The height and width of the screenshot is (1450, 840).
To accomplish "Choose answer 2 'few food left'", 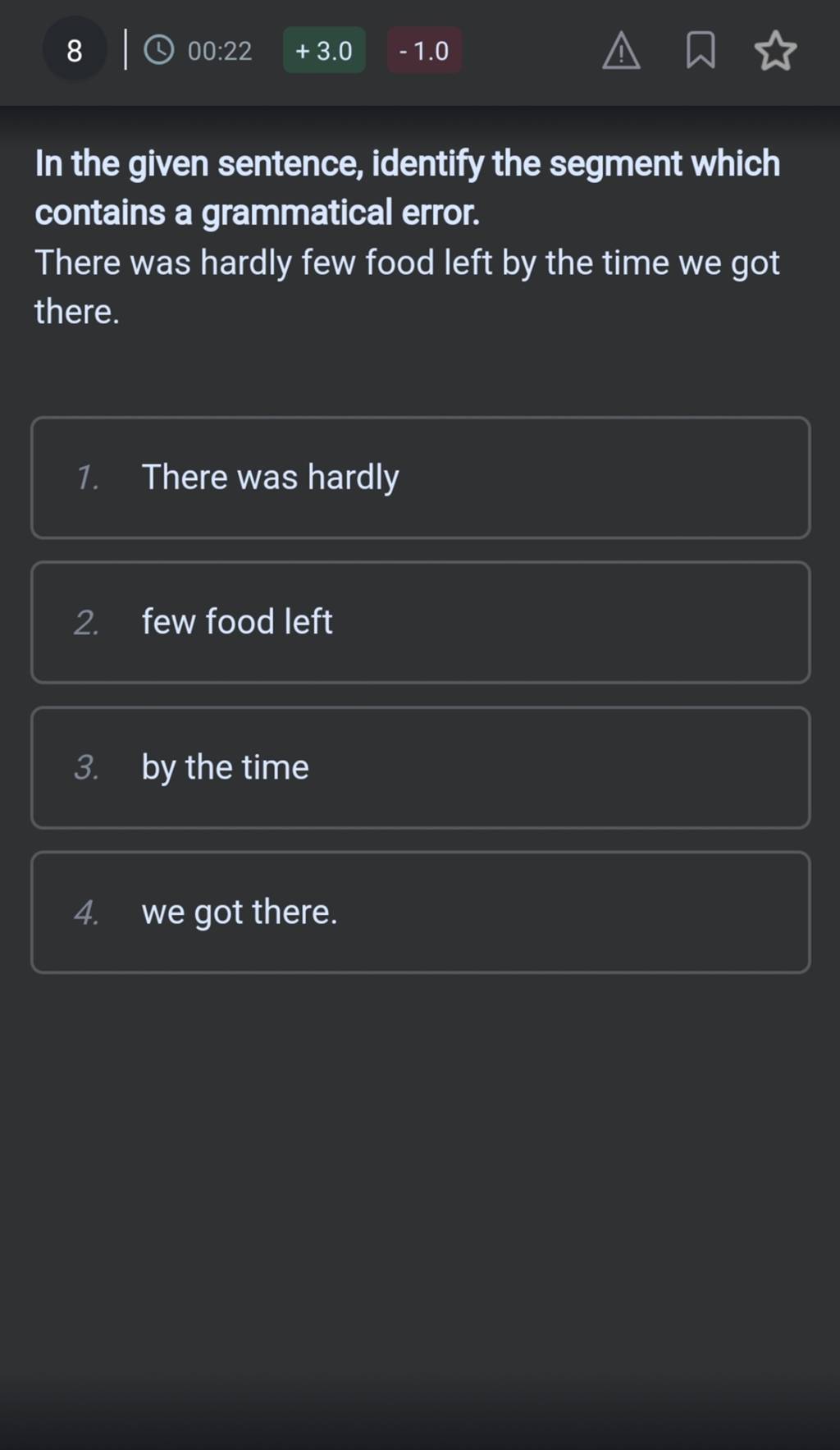I will click(420, 622).
